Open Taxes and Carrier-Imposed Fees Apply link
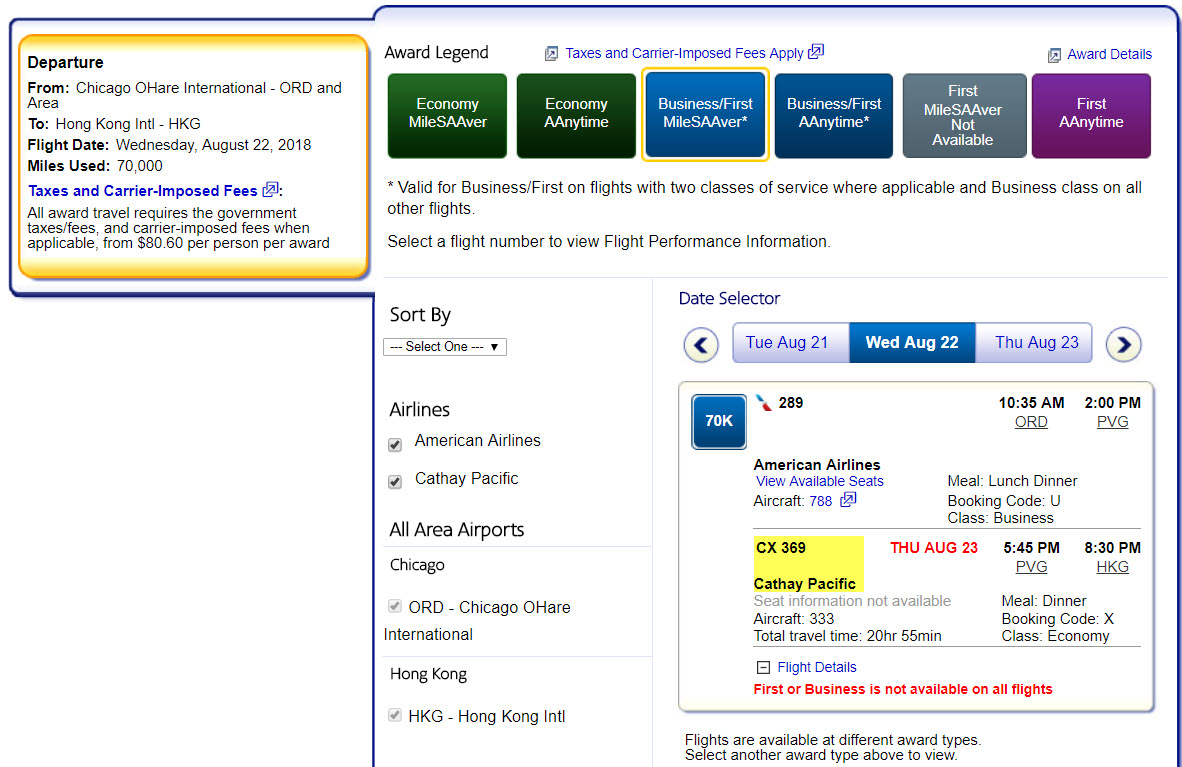 684,54
